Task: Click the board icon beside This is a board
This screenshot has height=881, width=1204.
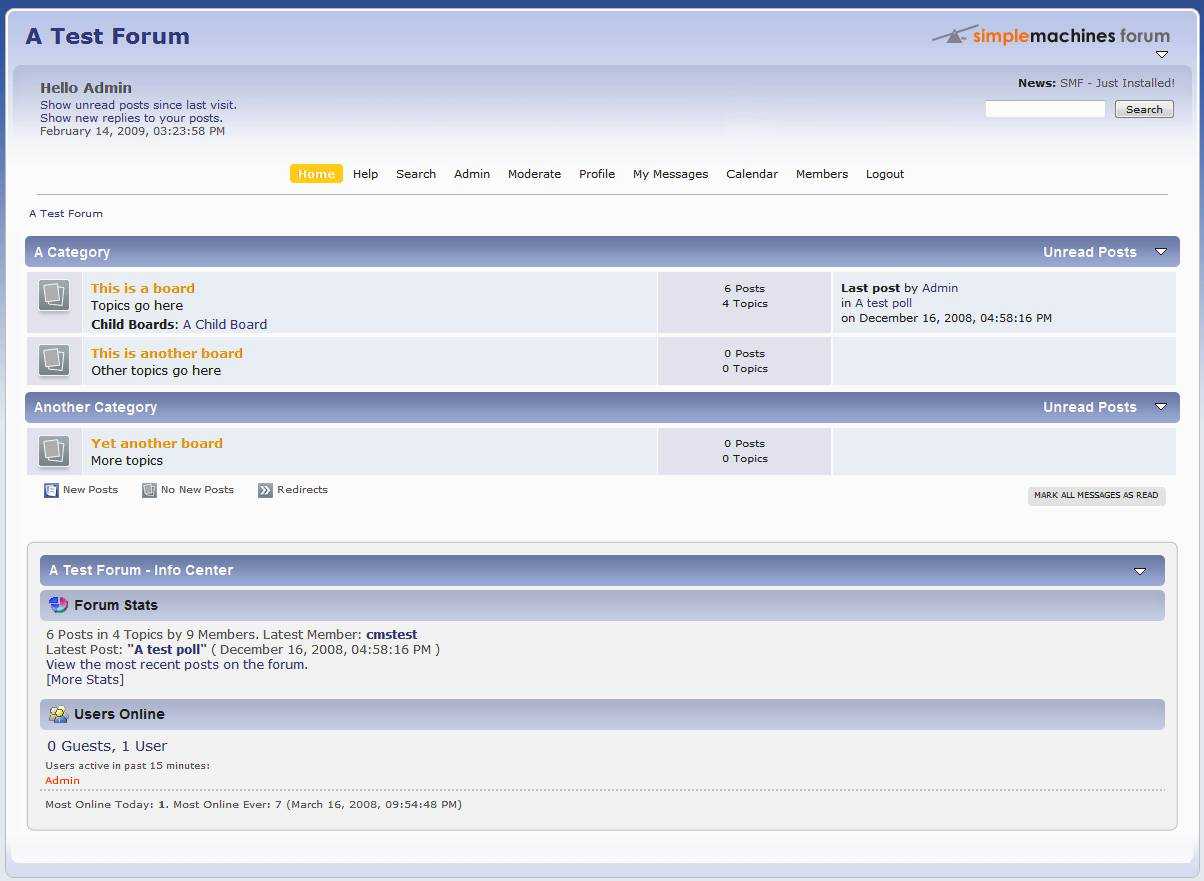Action: tap(54, 296)
